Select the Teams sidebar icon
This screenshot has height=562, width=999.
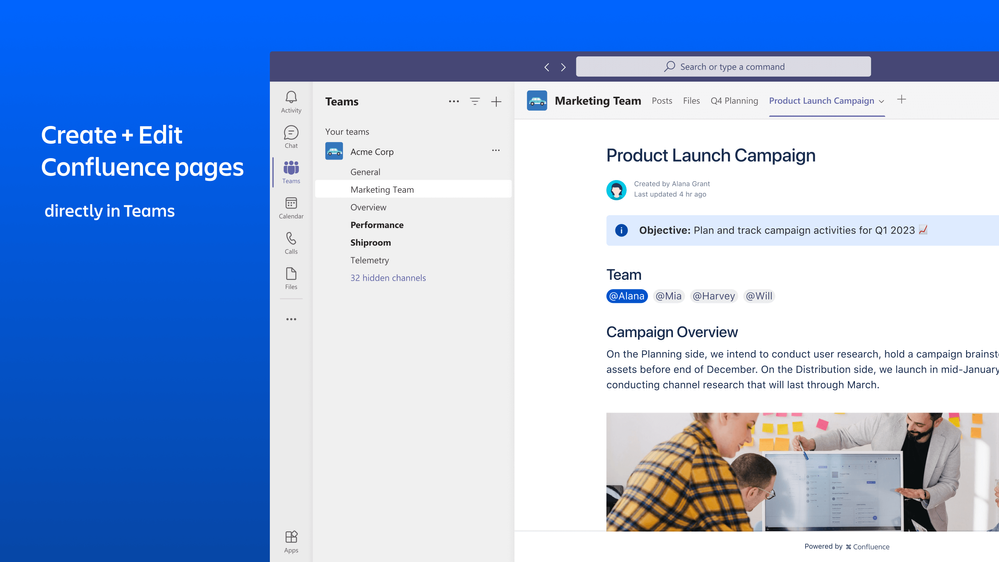pyautogui.click(x=291, y=172)
